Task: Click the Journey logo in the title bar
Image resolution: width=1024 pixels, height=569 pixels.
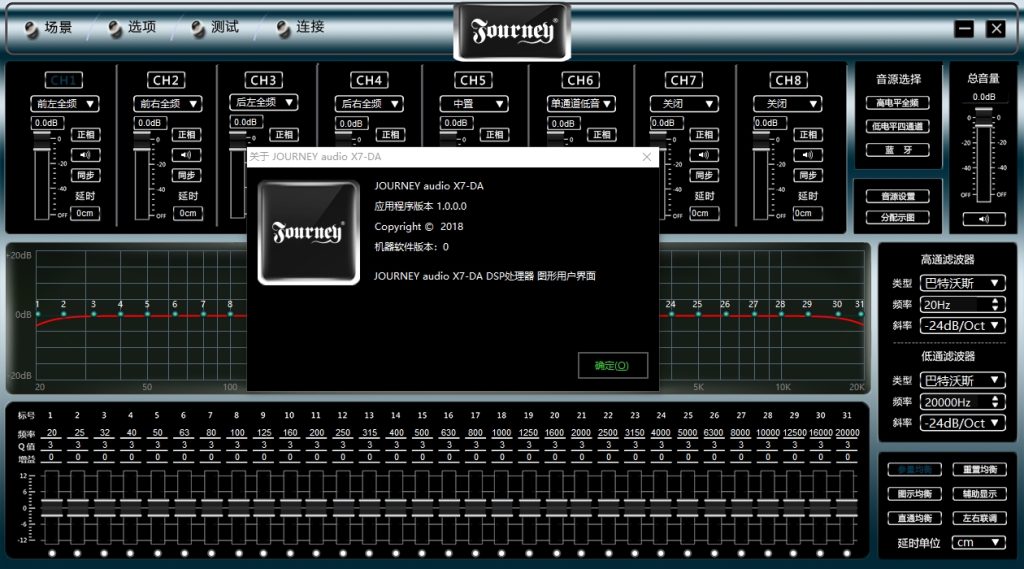Action: point(512,31)
